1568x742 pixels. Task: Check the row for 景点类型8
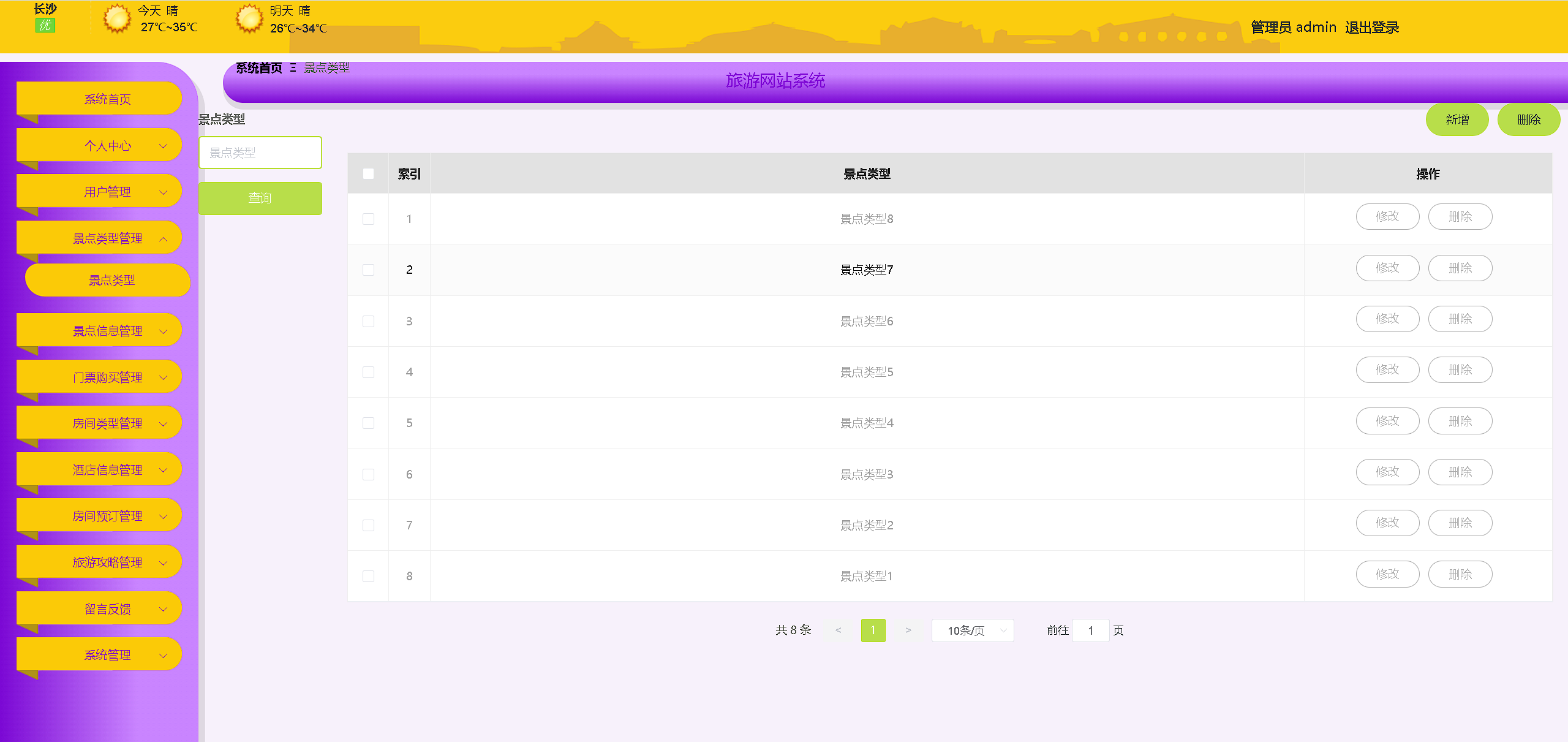(x=368, y=219)
